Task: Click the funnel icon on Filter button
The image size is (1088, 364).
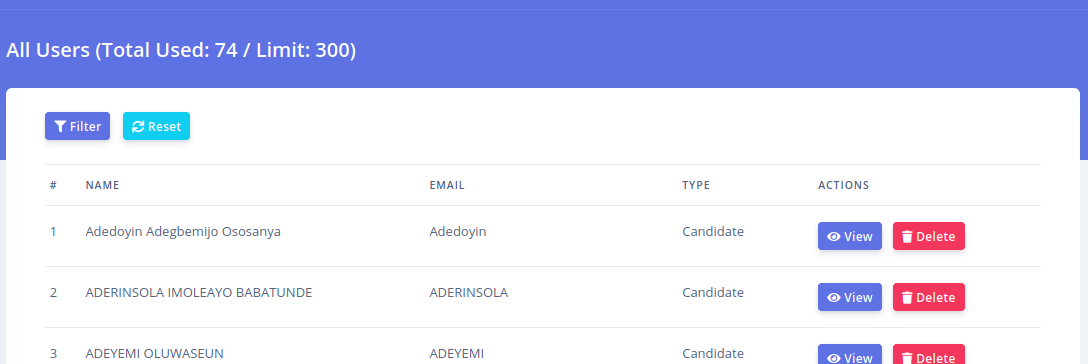Action: [x=60, y=126]
